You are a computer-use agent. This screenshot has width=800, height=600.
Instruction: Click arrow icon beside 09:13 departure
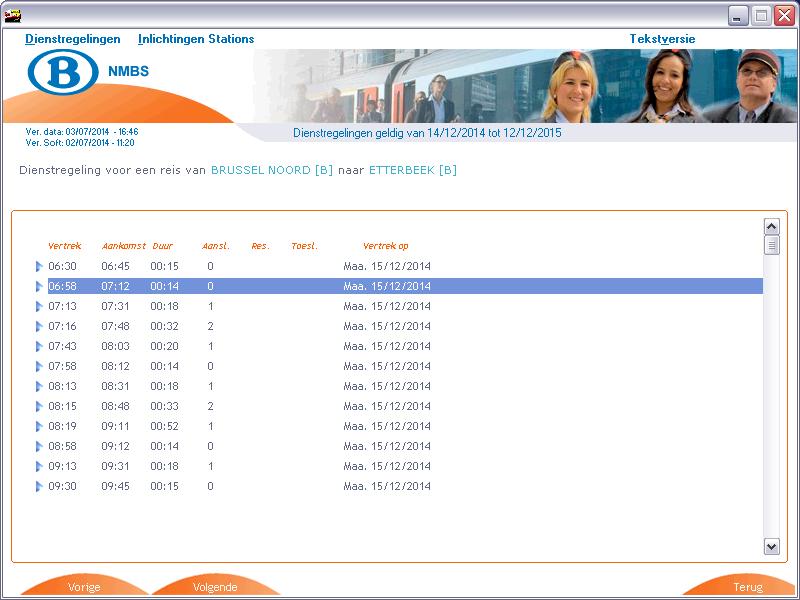click(39, 467)
